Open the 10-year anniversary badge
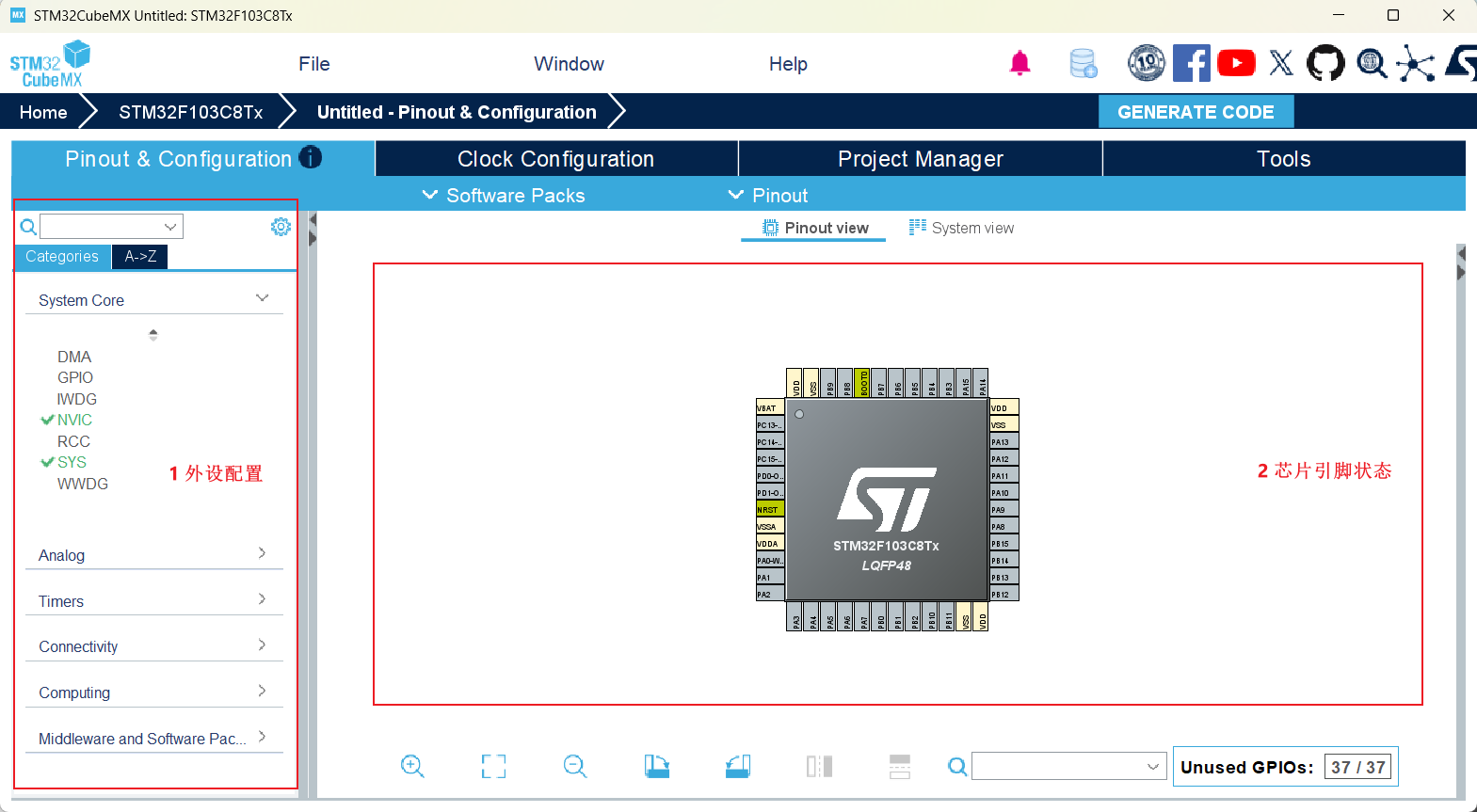The width and height of the screenshot is (1477, 812). (x=1147, y=63)
